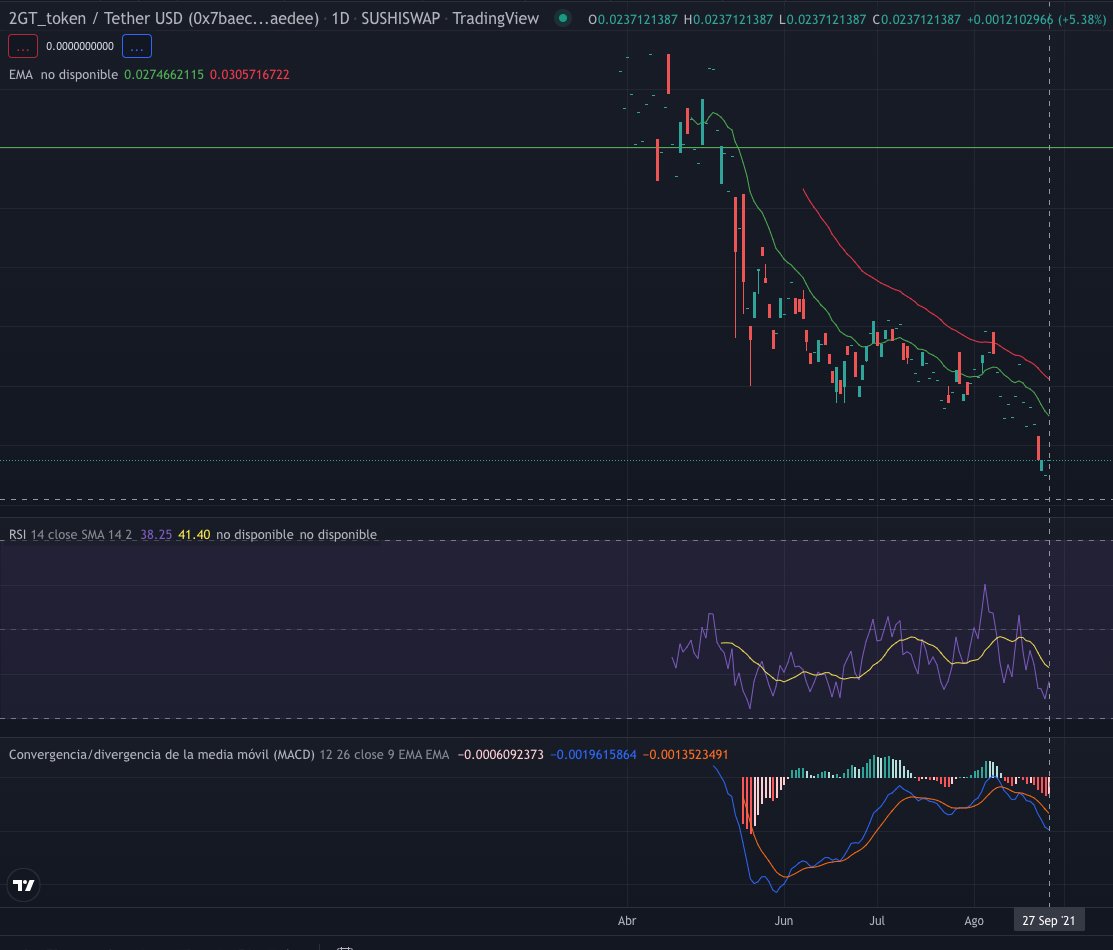Viewport: 1113px width, 950px height.
Task: Select the EMA indicator label
Action: [21, 75]
